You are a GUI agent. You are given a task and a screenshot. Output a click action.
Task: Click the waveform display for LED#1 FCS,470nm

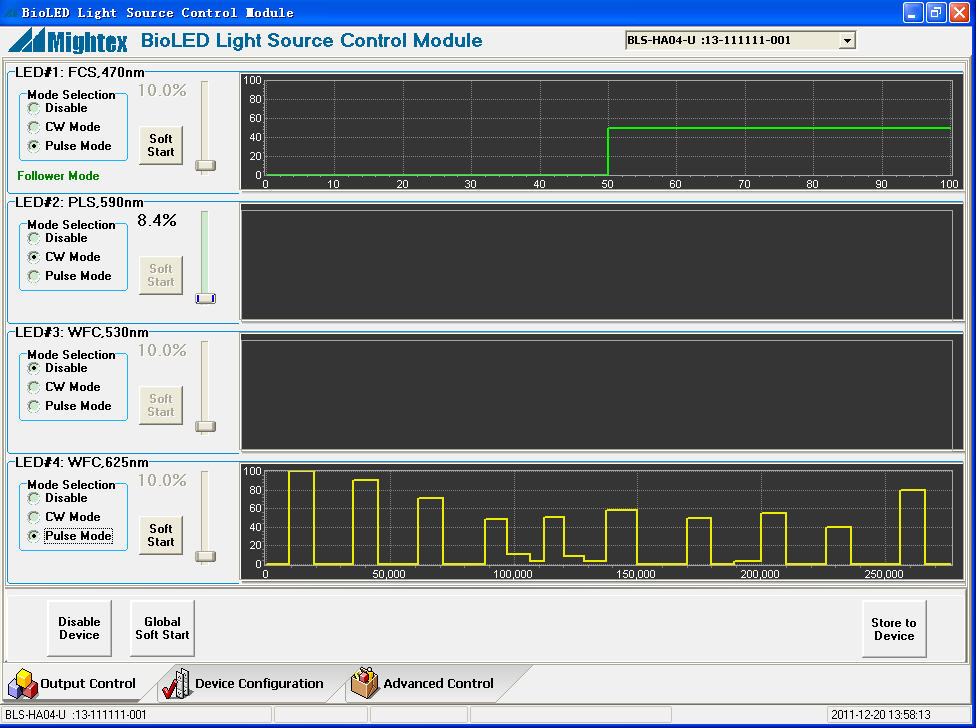600,130
